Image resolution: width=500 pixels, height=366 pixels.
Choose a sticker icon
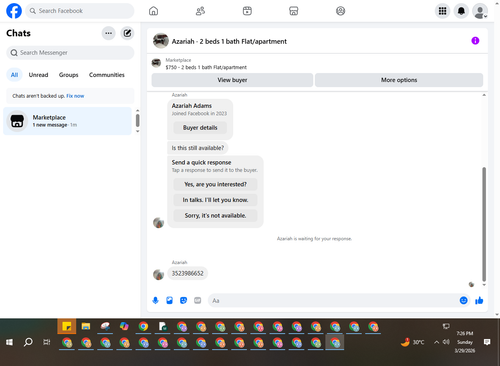click(x=183, y=300)
